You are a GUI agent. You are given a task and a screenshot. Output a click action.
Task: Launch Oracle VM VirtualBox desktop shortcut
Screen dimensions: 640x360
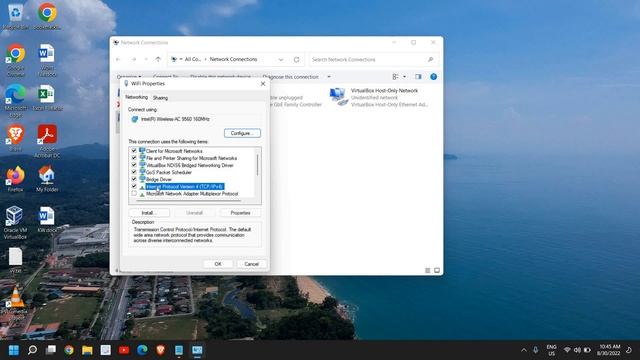tap(16, 222)
